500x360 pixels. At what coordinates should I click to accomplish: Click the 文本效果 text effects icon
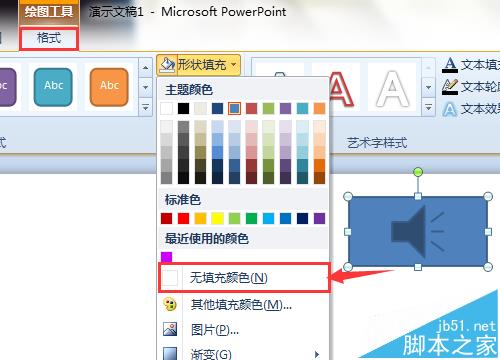click(450, 109)
